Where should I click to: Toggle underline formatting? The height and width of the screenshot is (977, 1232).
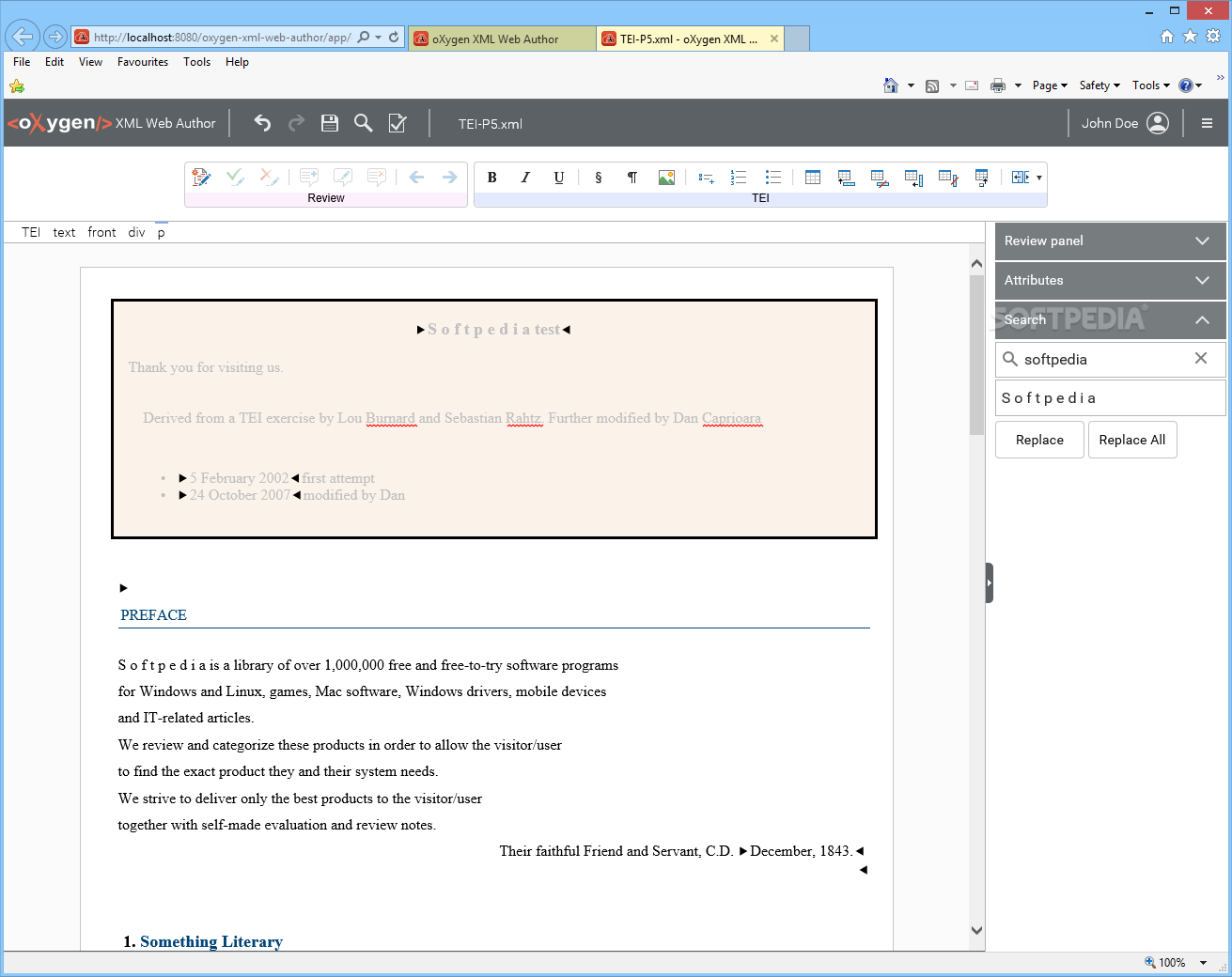click(559, 178)
